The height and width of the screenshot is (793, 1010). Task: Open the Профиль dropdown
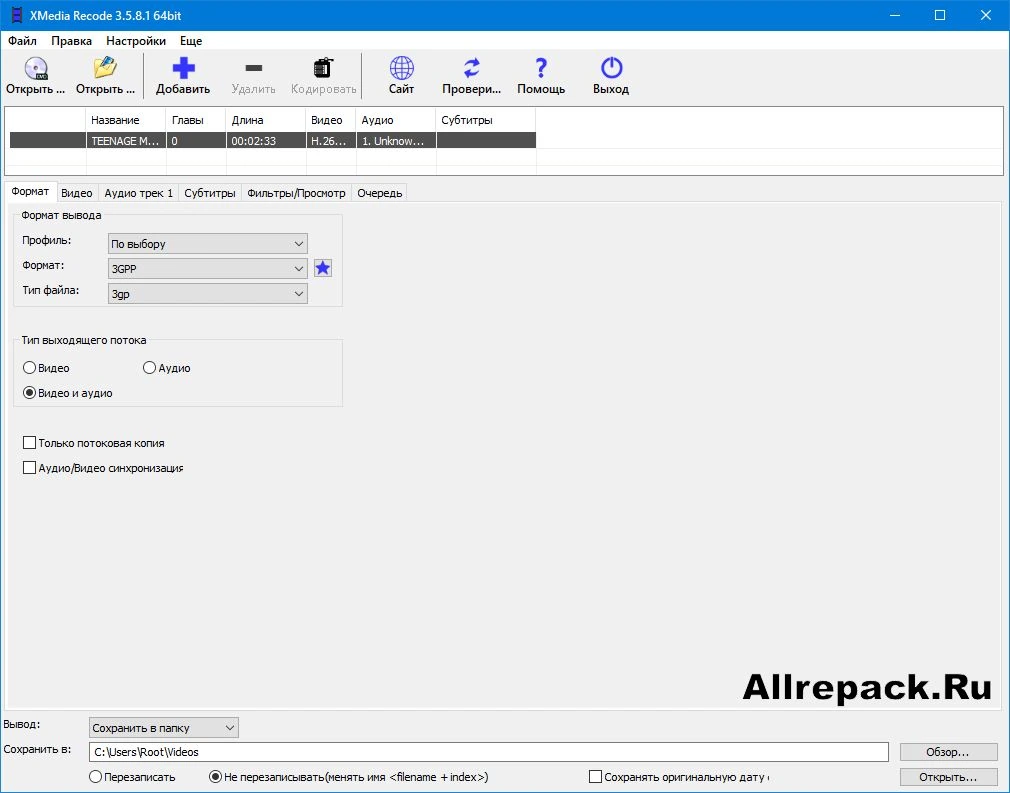tap(207, 244)
